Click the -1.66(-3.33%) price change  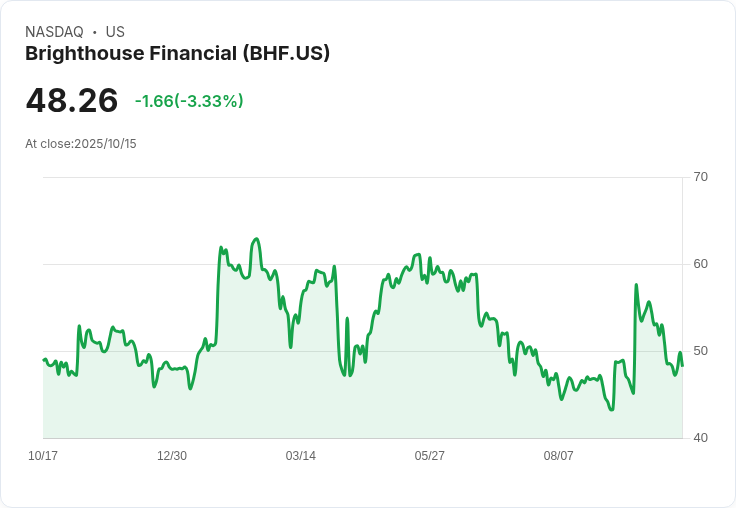click(x=189, y=101)
